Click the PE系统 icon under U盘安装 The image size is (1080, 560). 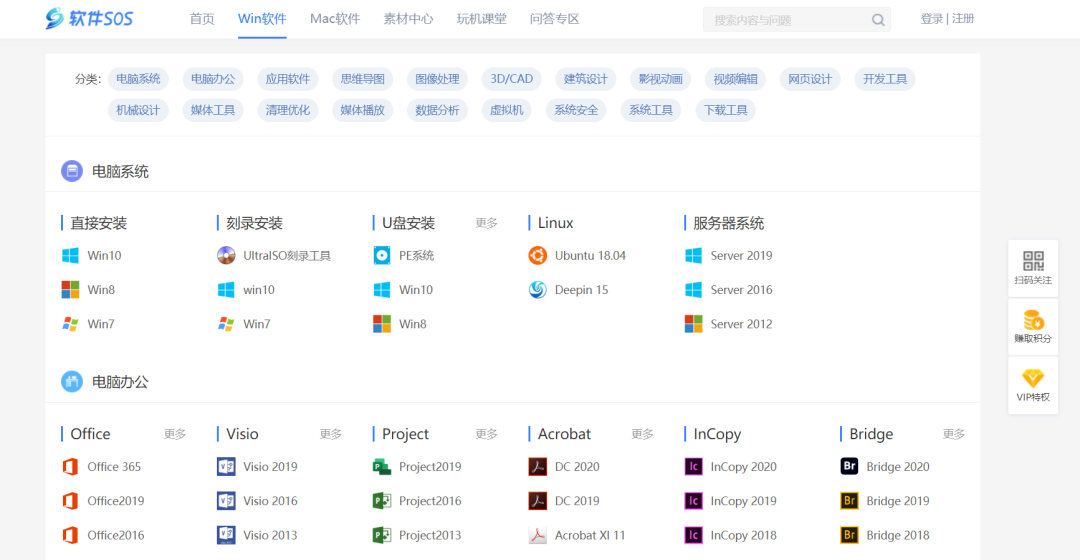click(382, 255)
